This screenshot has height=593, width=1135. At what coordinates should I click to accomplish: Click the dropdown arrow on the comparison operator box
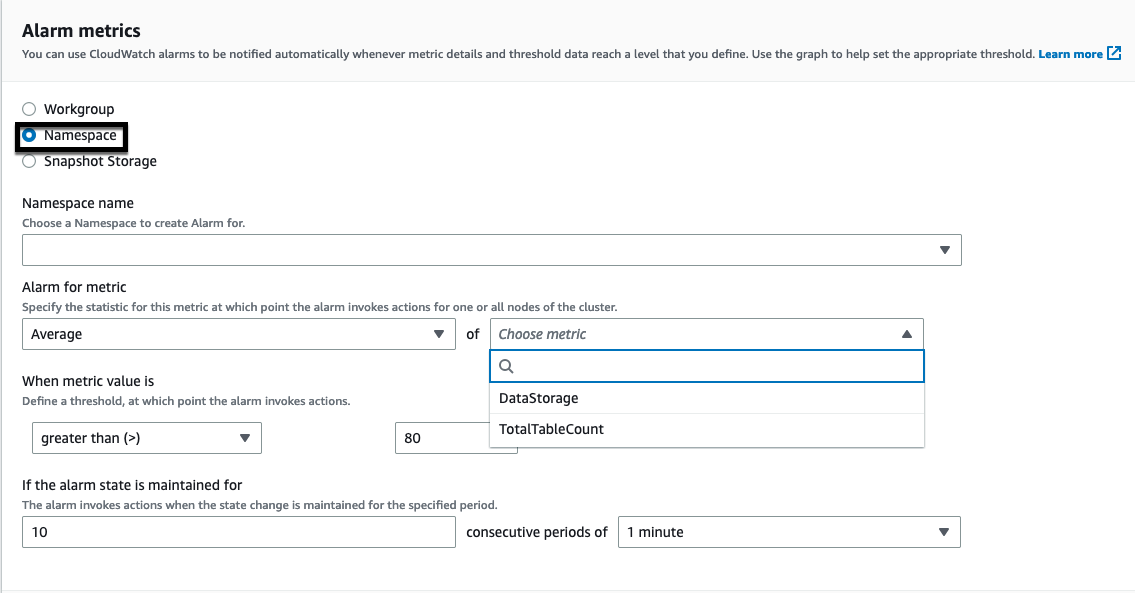coord(246,438)
